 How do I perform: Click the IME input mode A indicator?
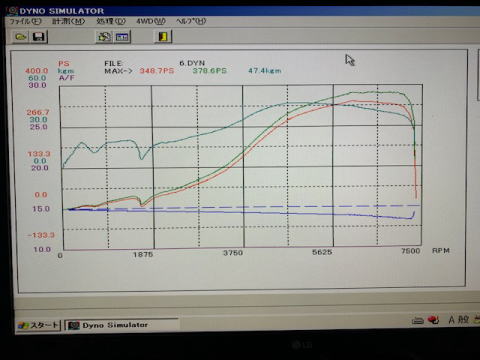point(452,320)
